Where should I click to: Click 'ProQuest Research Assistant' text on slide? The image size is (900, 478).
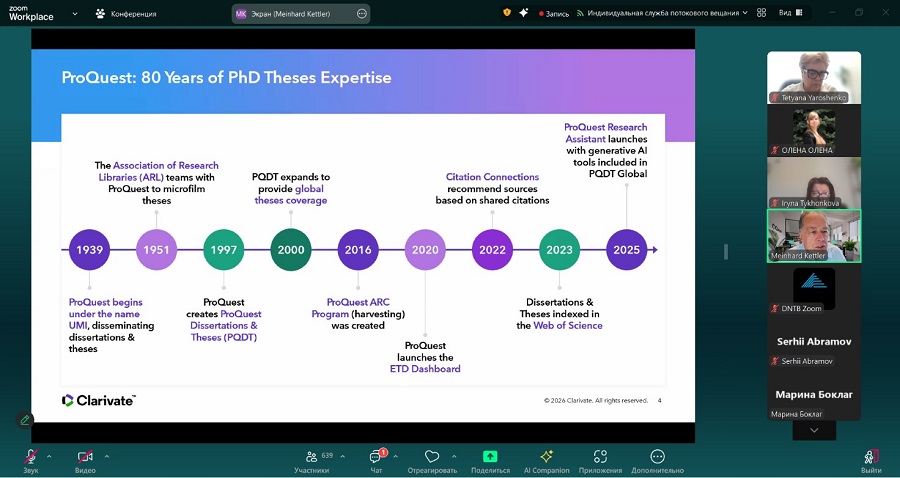pos(606,133)
